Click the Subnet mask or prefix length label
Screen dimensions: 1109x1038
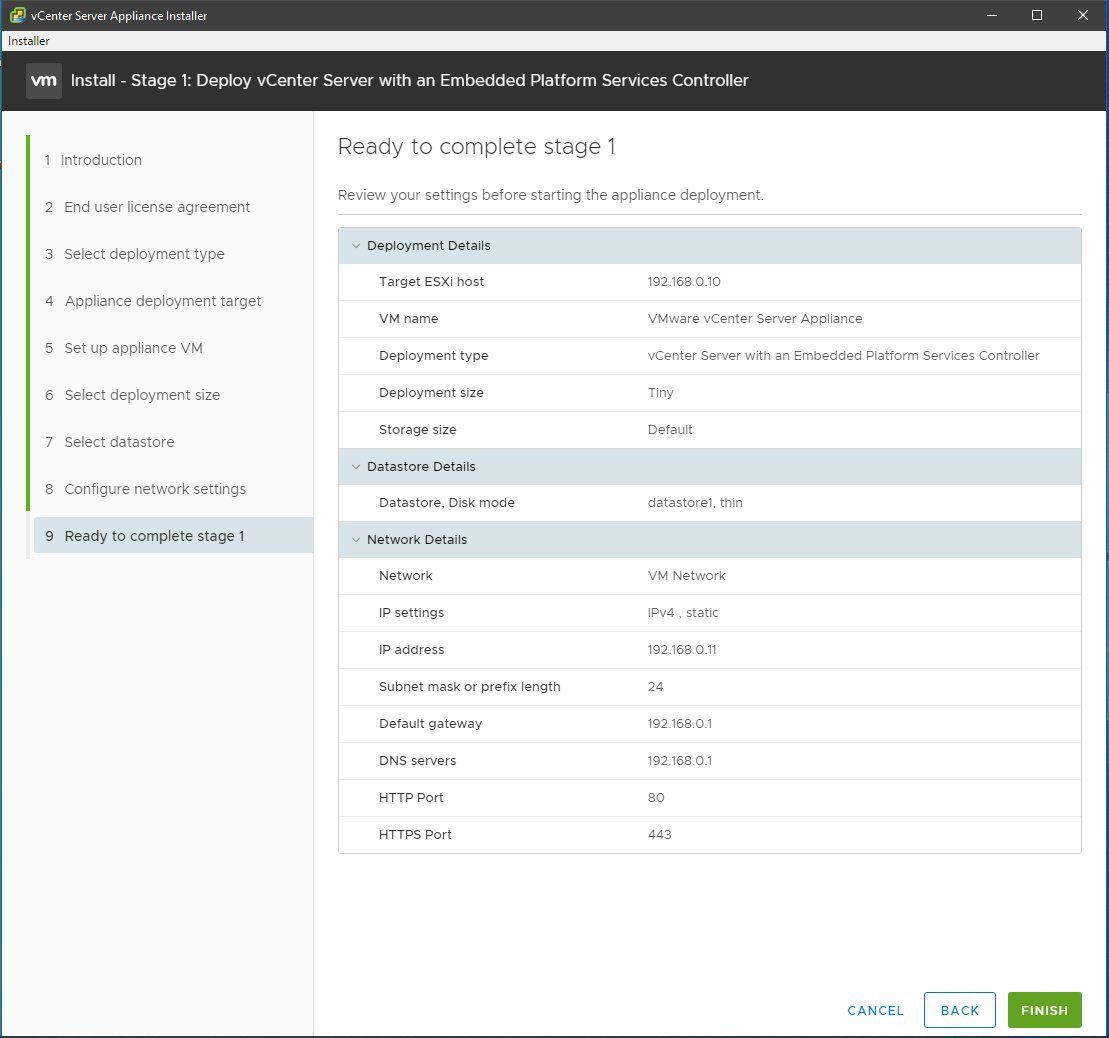tap(469, 687)
